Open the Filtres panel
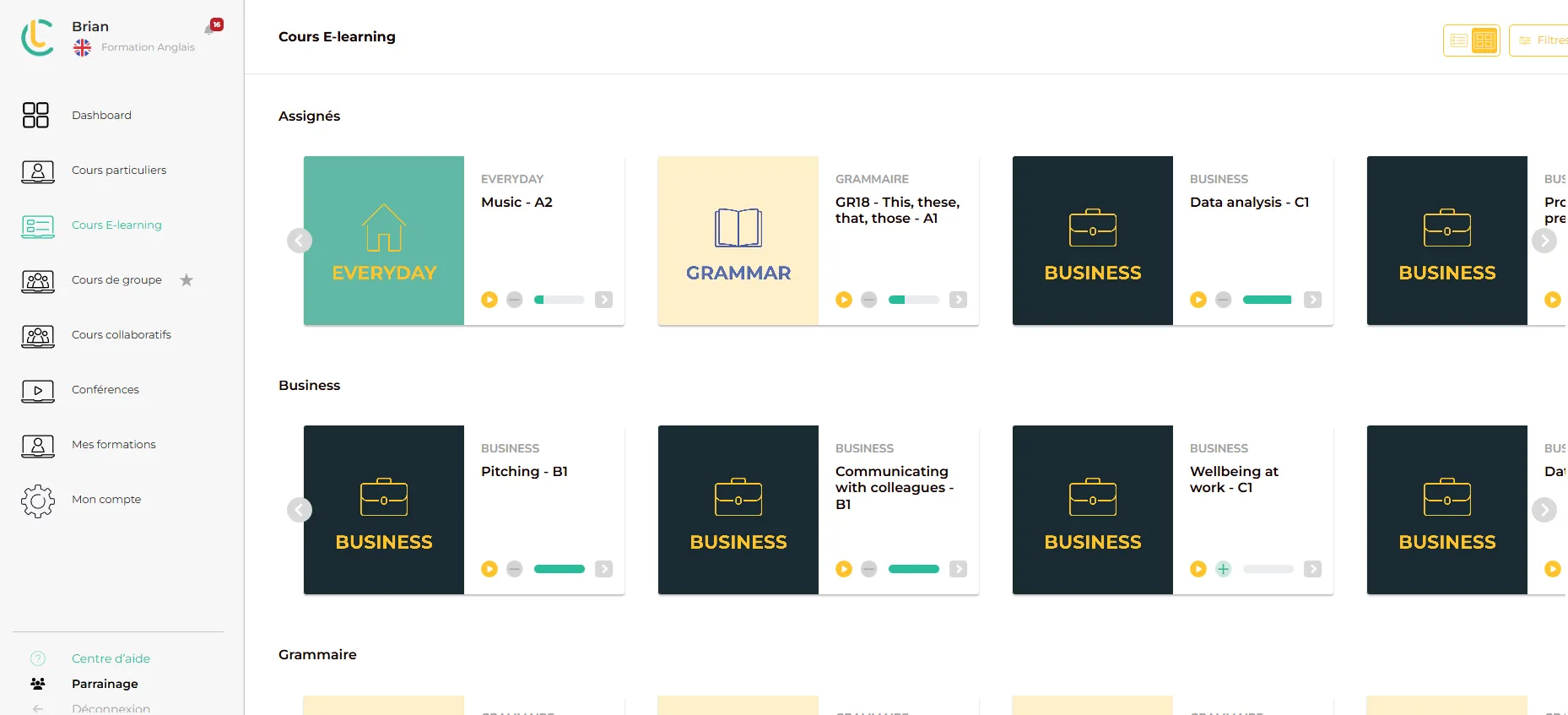This screenshot has height=715, width=1568. pos(1539,41)
